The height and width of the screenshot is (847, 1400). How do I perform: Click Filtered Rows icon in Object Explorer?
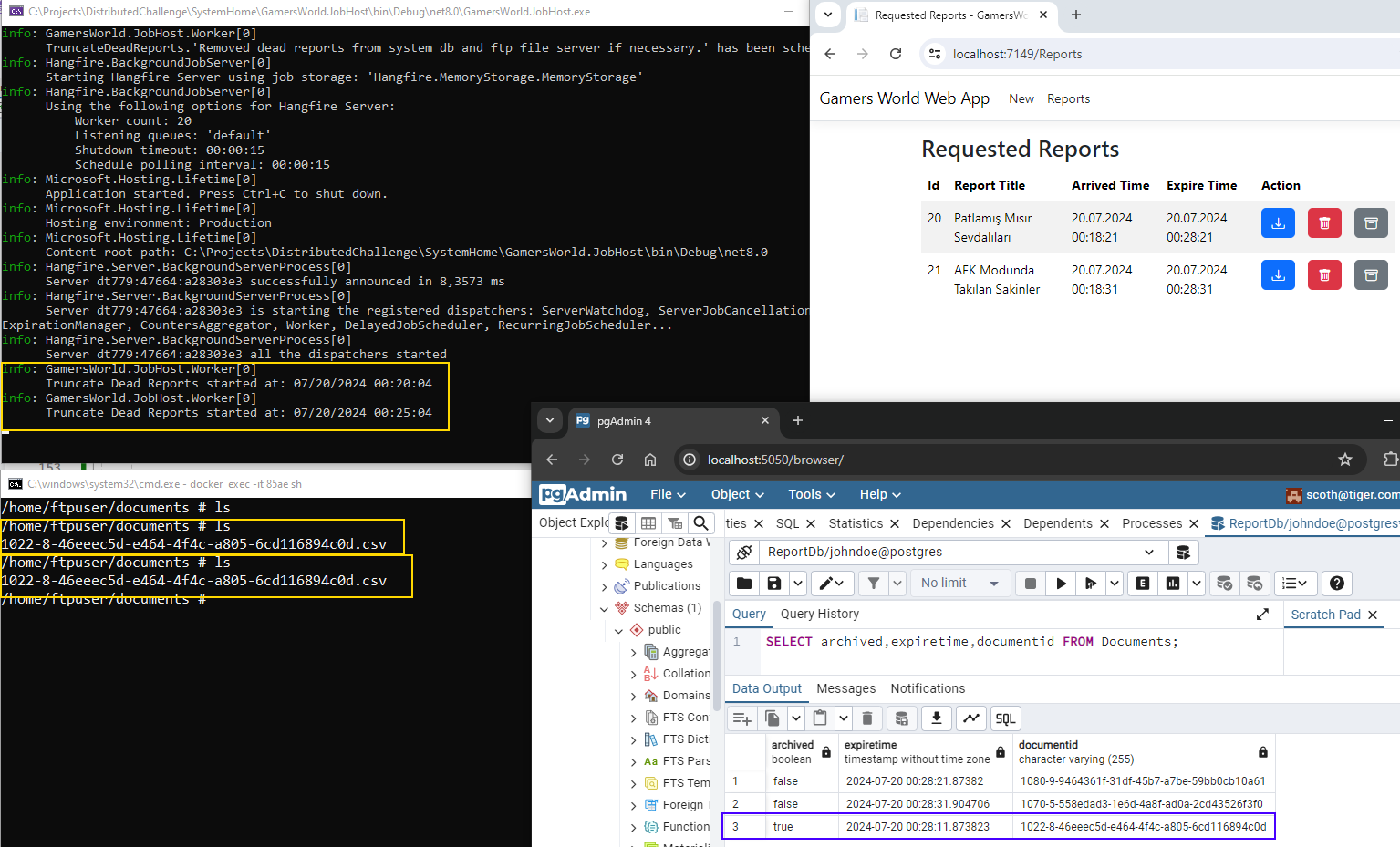pos(675,522)
